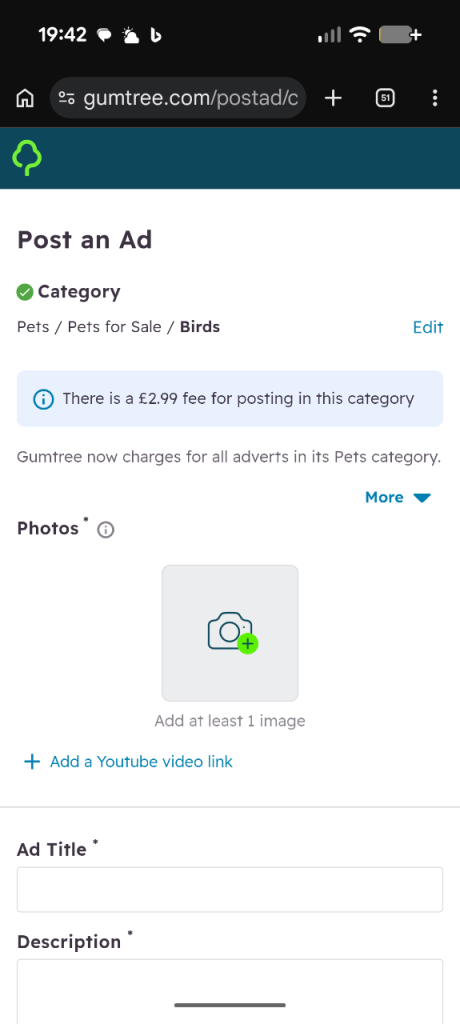Focus the Ad Title input field

230,889
